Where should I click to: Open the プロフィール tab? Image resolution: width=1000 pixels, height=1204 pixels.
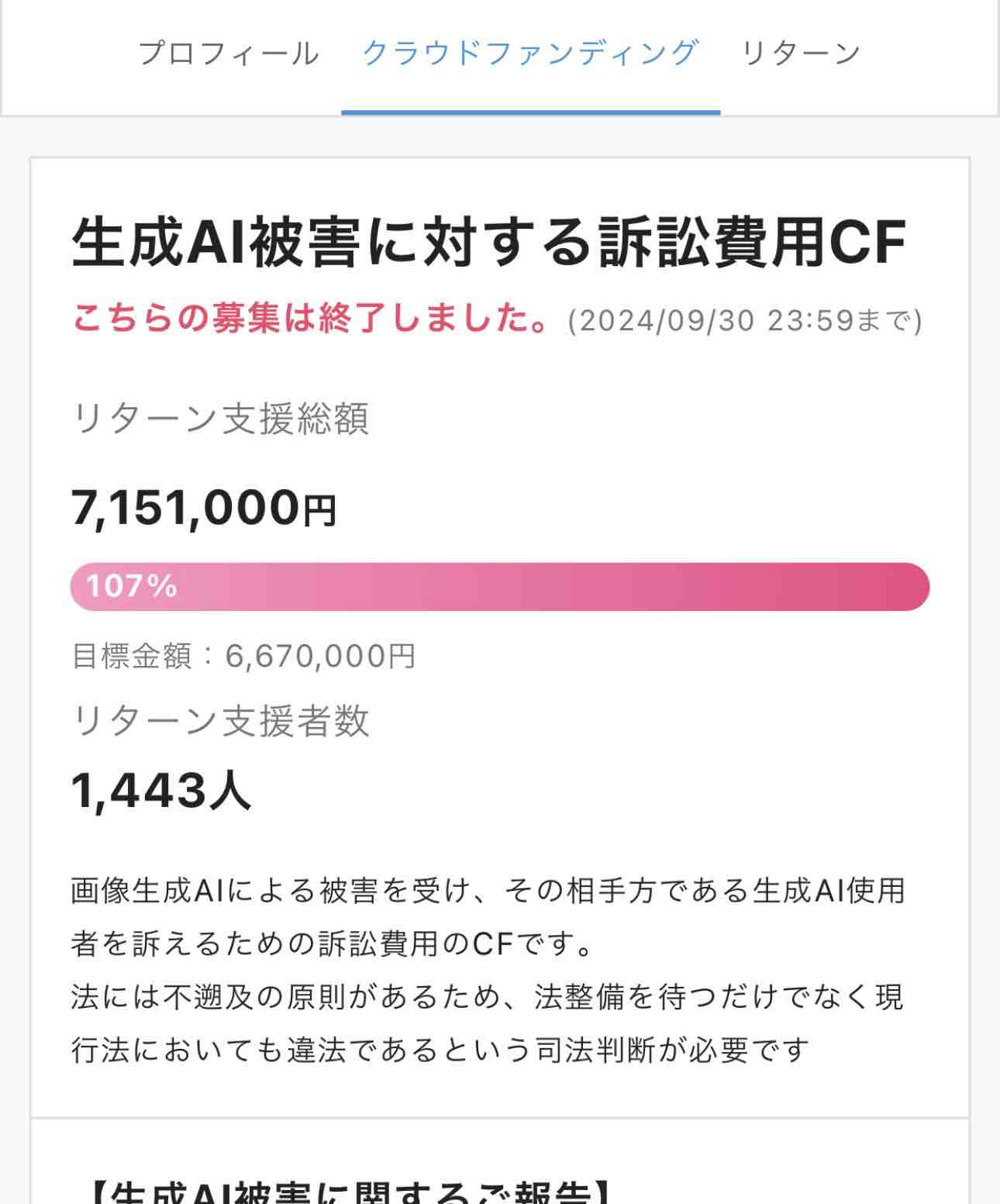coord(229,53)
